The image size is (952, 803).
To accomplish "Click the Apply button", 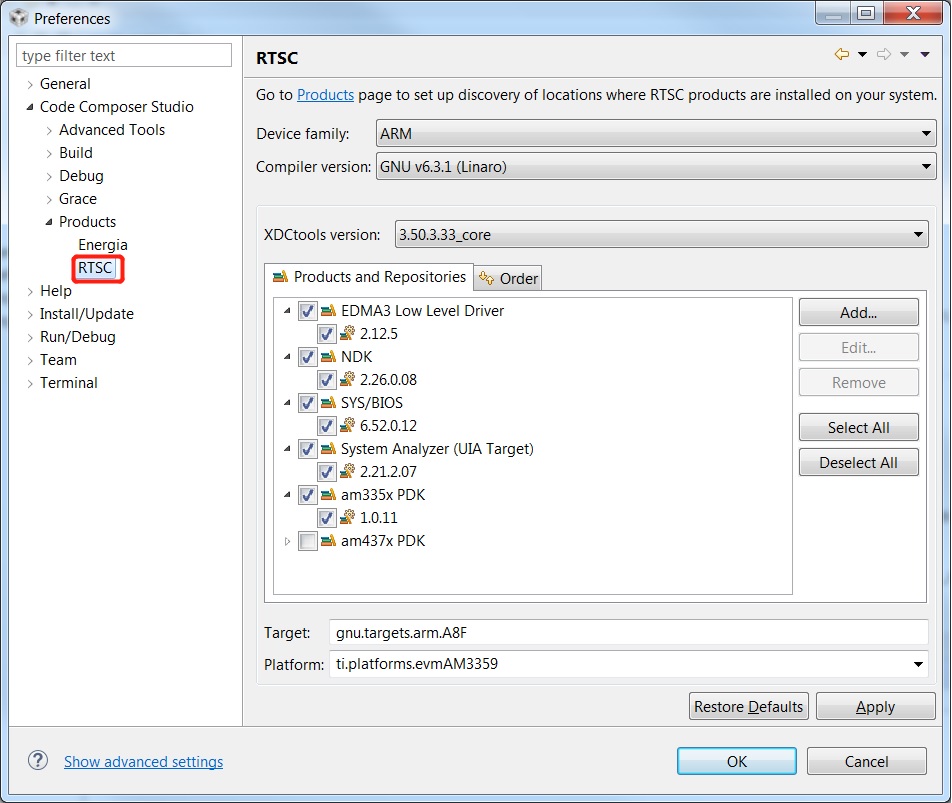I will pyautogui.click(x=876, y=706).
